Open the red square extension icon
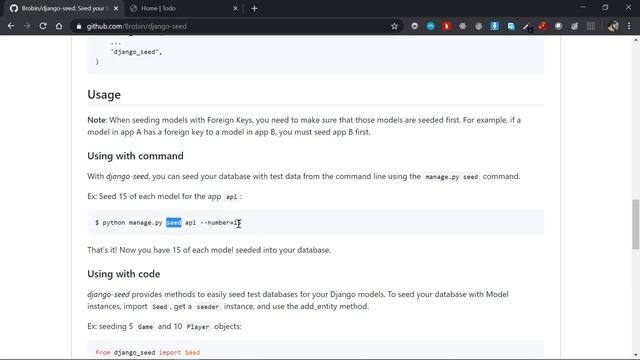Screen dimensions: 640x360 click(446, 26)
